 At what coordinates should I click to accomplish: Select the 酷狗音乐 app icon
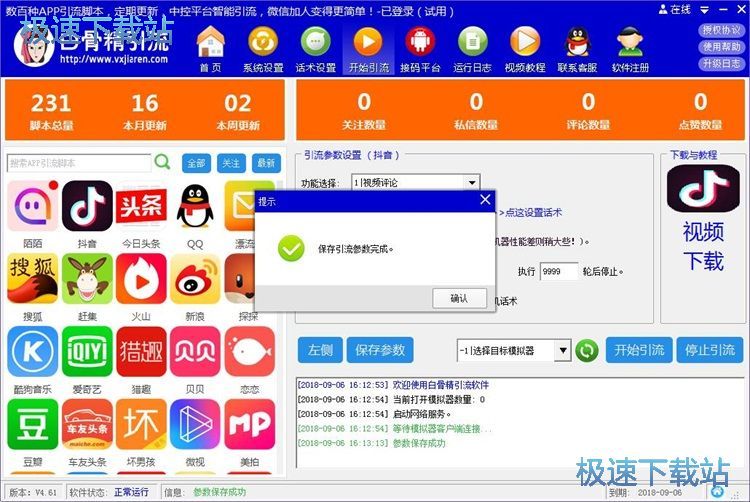[33, 351]
